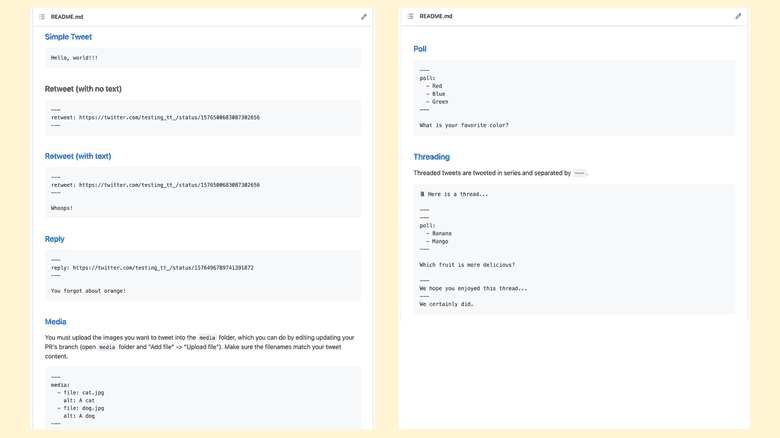
Task: Click the pencil edit icon in left README panel
Action: coord(364,17)
